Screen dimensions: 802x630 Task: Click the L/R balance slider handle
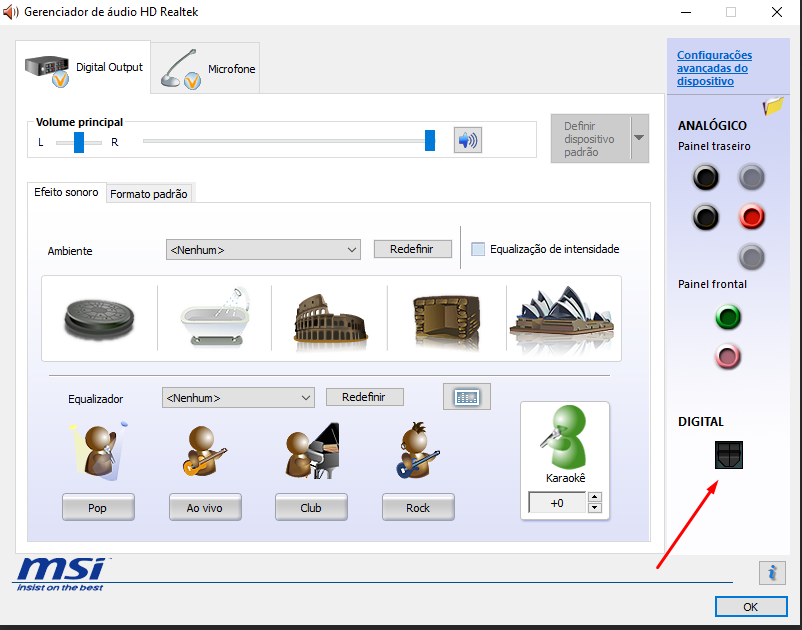[78, 142]
